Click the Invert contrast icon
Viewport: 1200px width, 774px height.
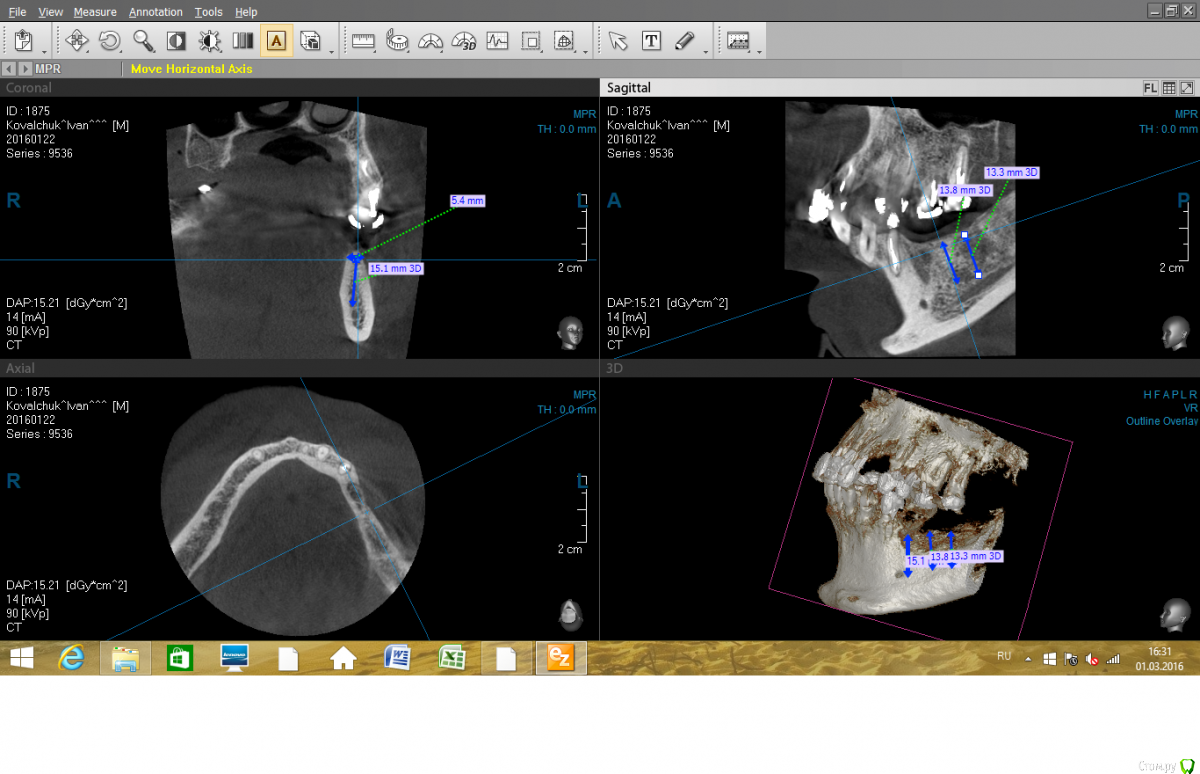[176, 41]
